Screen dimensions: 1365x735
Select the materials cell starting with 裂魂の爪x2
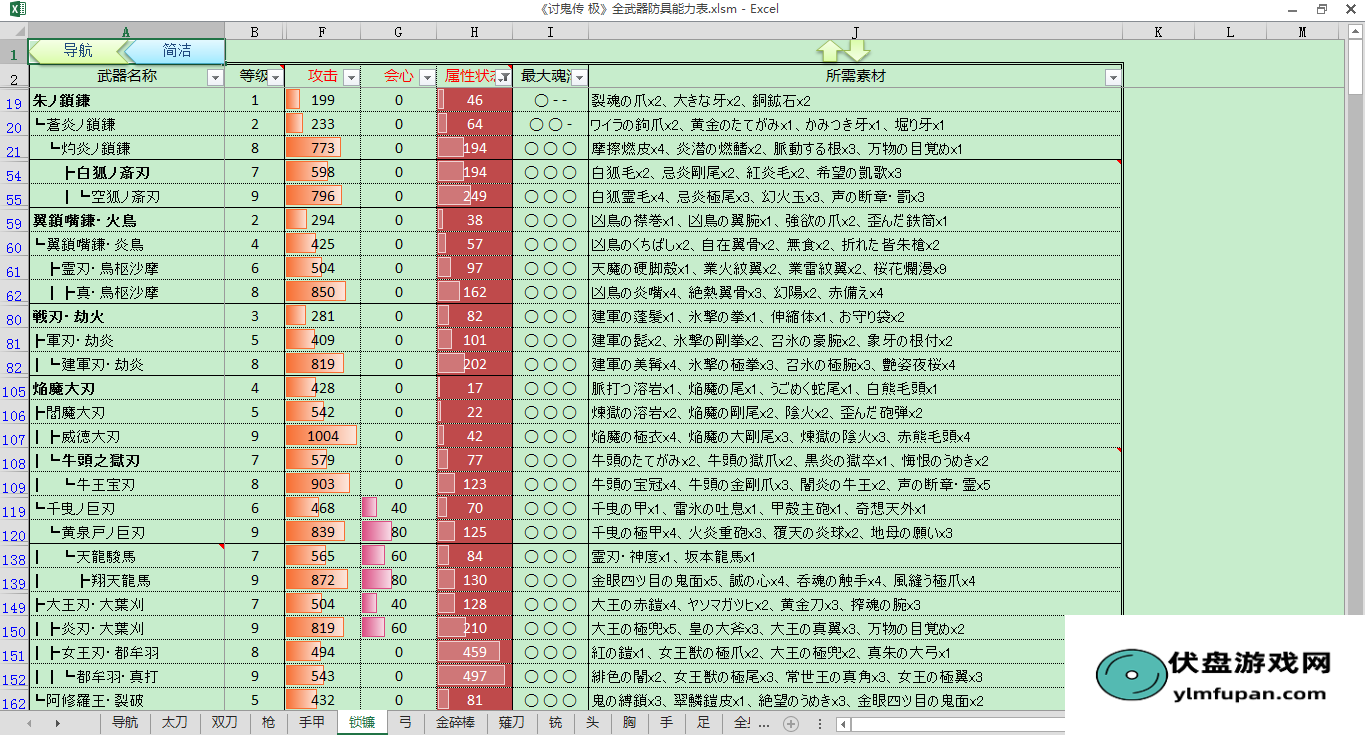855,100
